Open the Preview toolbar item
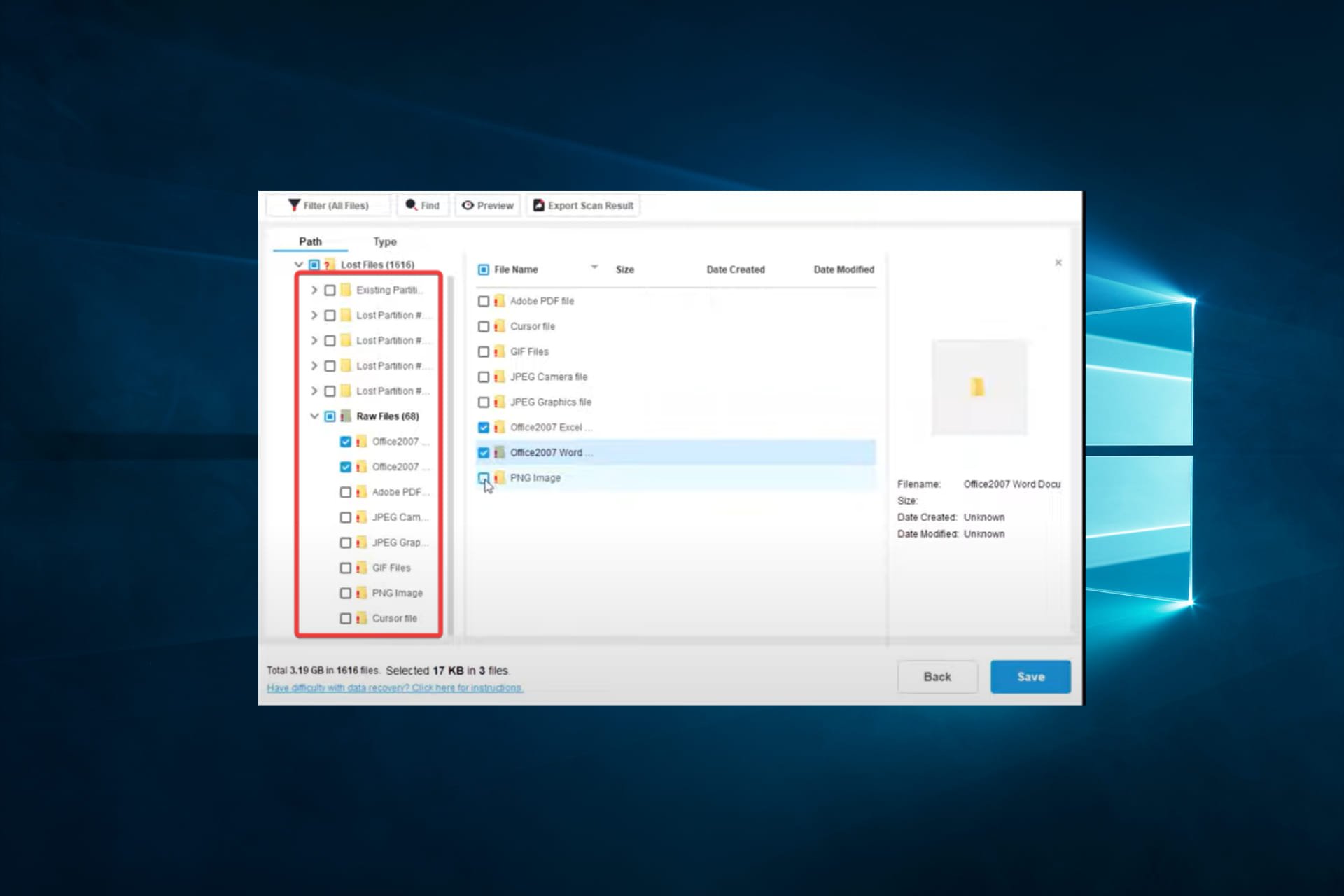1344x896 pixels. coord(488,205)
